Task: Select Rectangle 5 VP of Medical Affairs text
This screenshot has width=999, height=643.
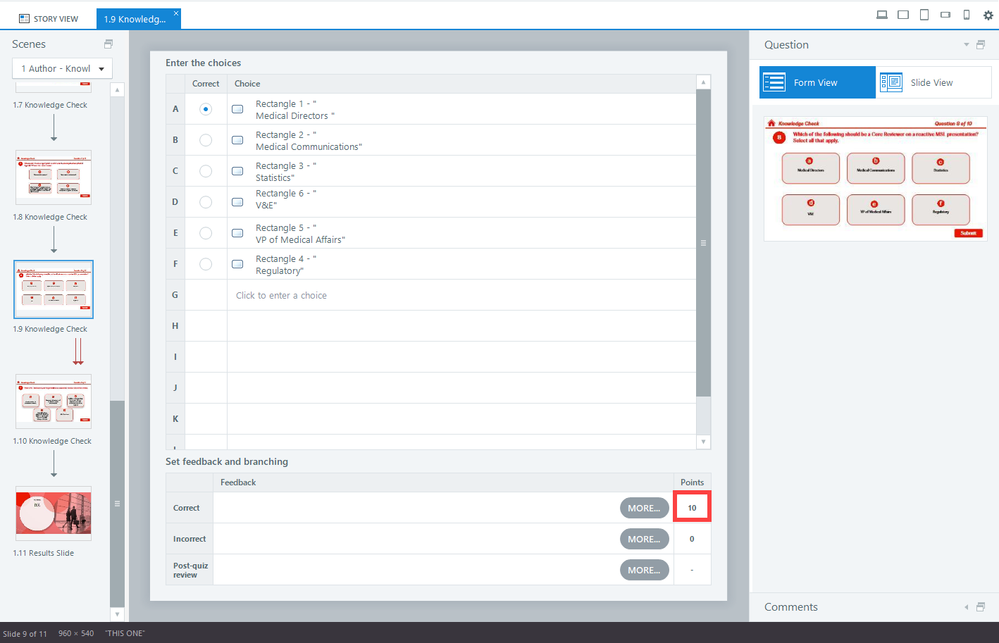Action: point(300,234)
